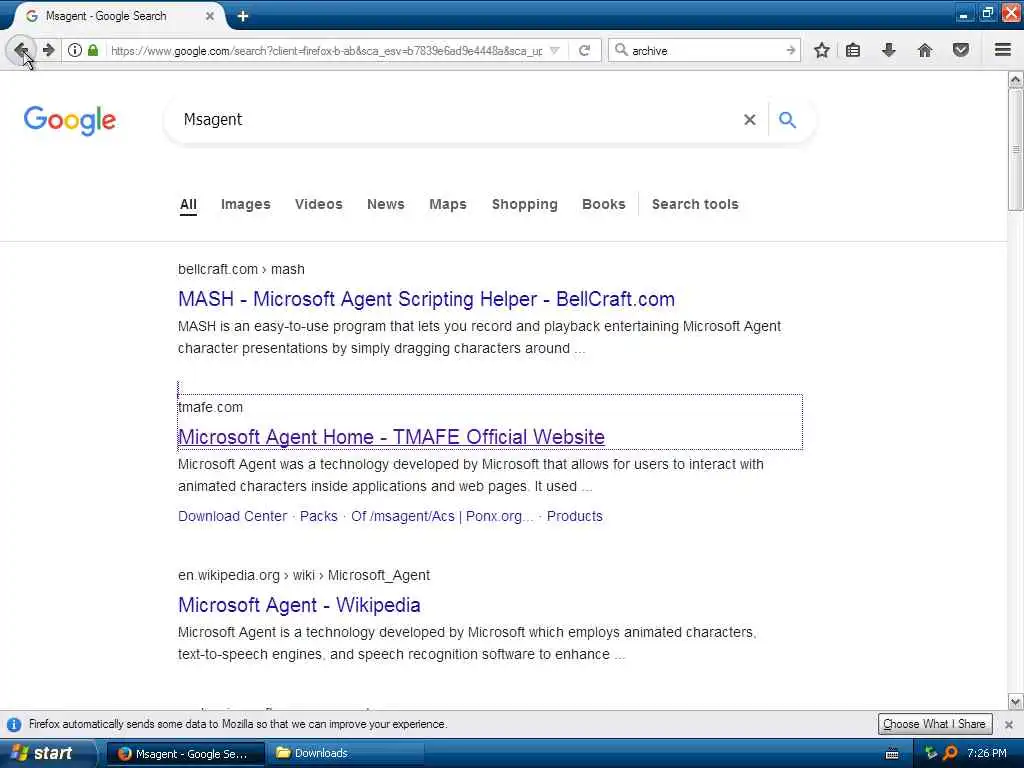Screen dimensions: 1024x768
Task: Select Msagent - Google Search taskbar button
Action: 185,754
